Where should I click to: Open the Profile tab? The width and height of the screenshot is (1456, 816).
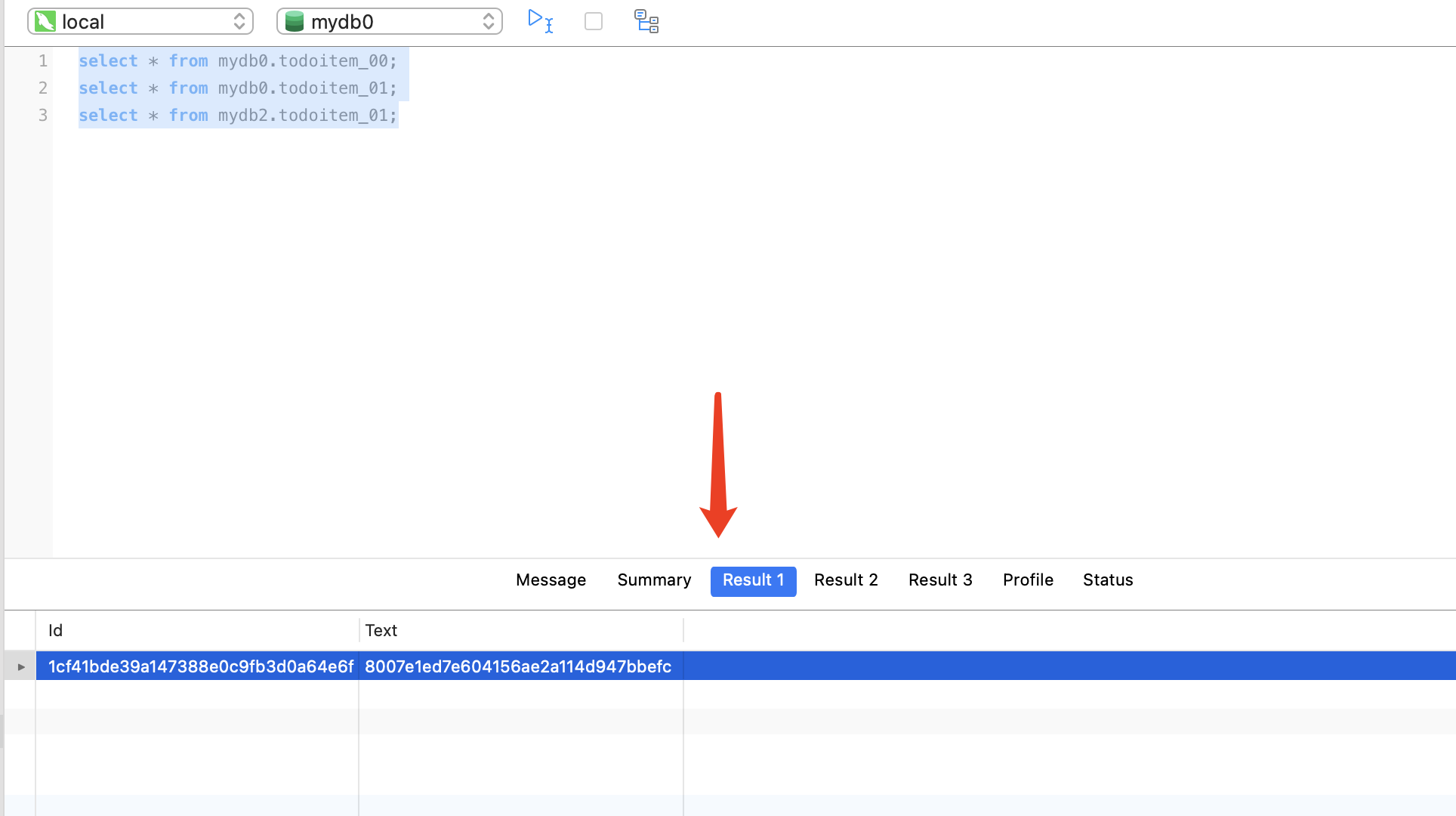pyautogui.click(x=1028, y=580)
